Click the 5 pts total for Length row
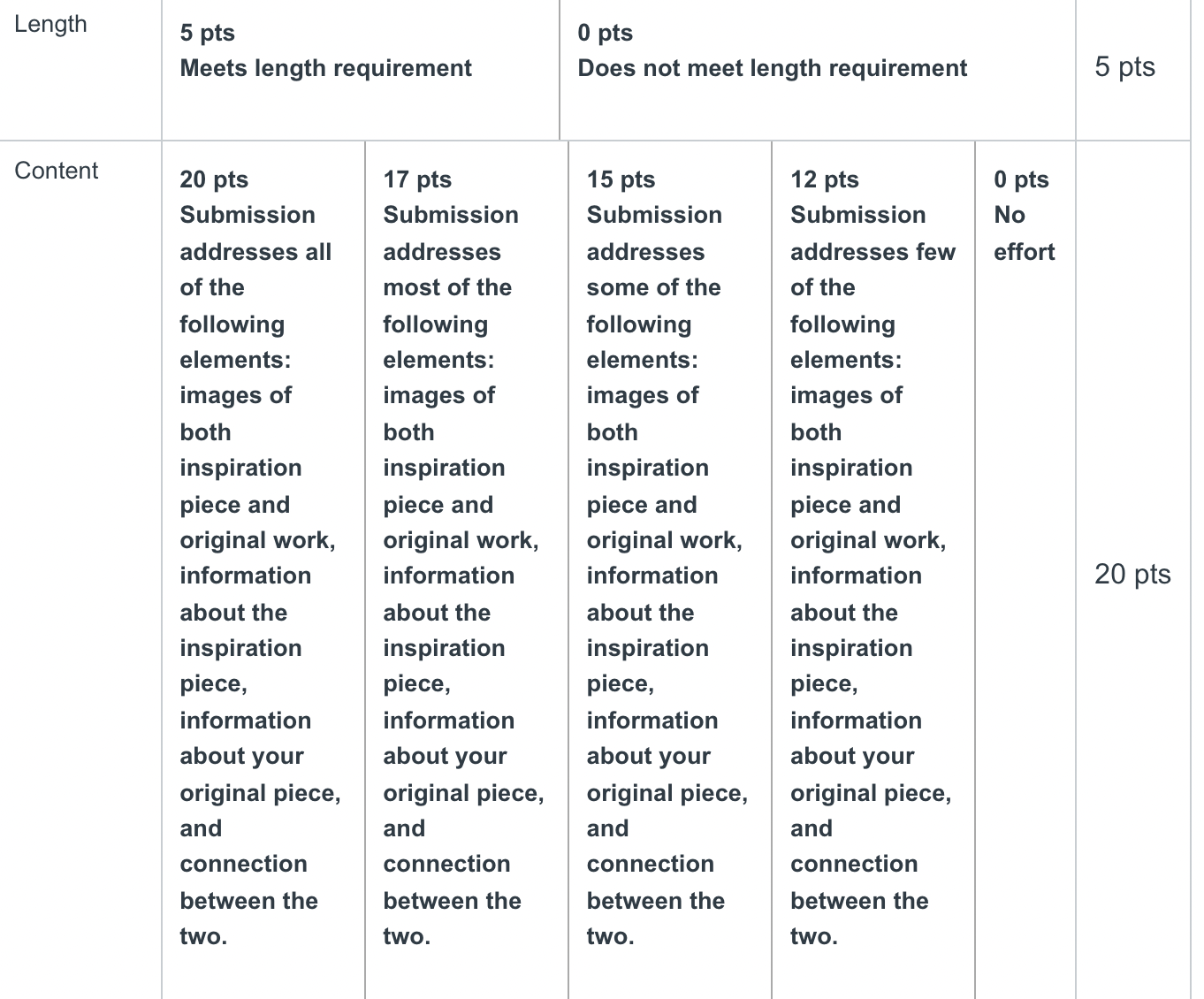 (1124, 66)
